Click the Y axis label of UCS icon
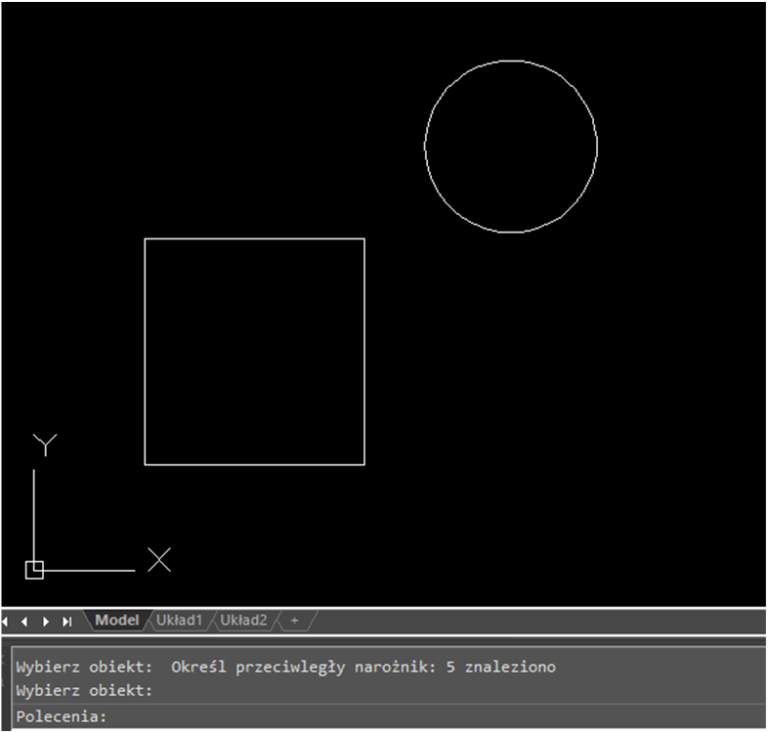Screen dimensions: 768x732 [x=45, y=445]
